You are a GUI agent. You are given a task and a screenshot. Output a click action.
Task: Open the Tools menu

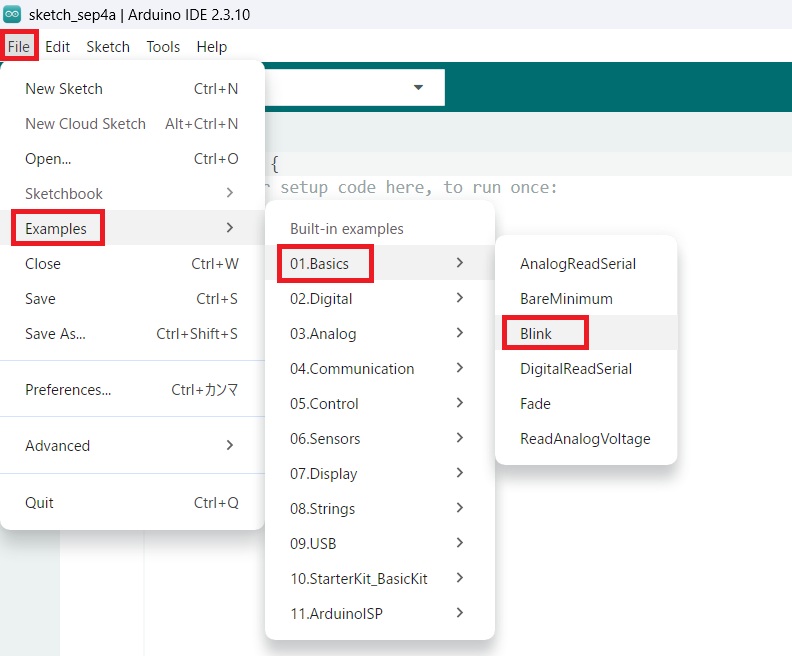tap(163, 46)
